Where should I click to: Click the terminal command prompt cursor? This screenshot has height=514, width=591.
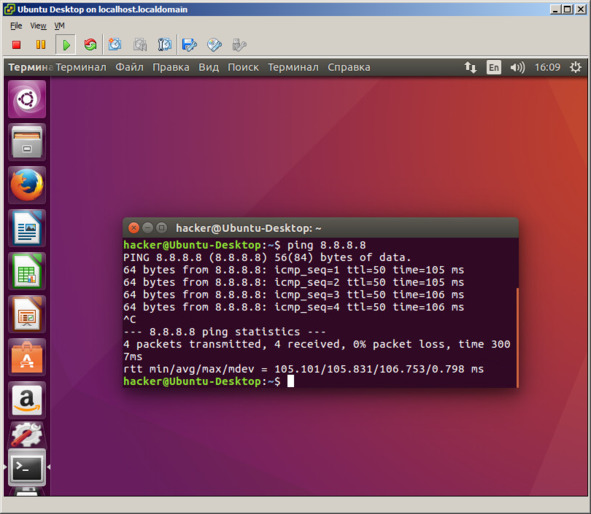291,381
